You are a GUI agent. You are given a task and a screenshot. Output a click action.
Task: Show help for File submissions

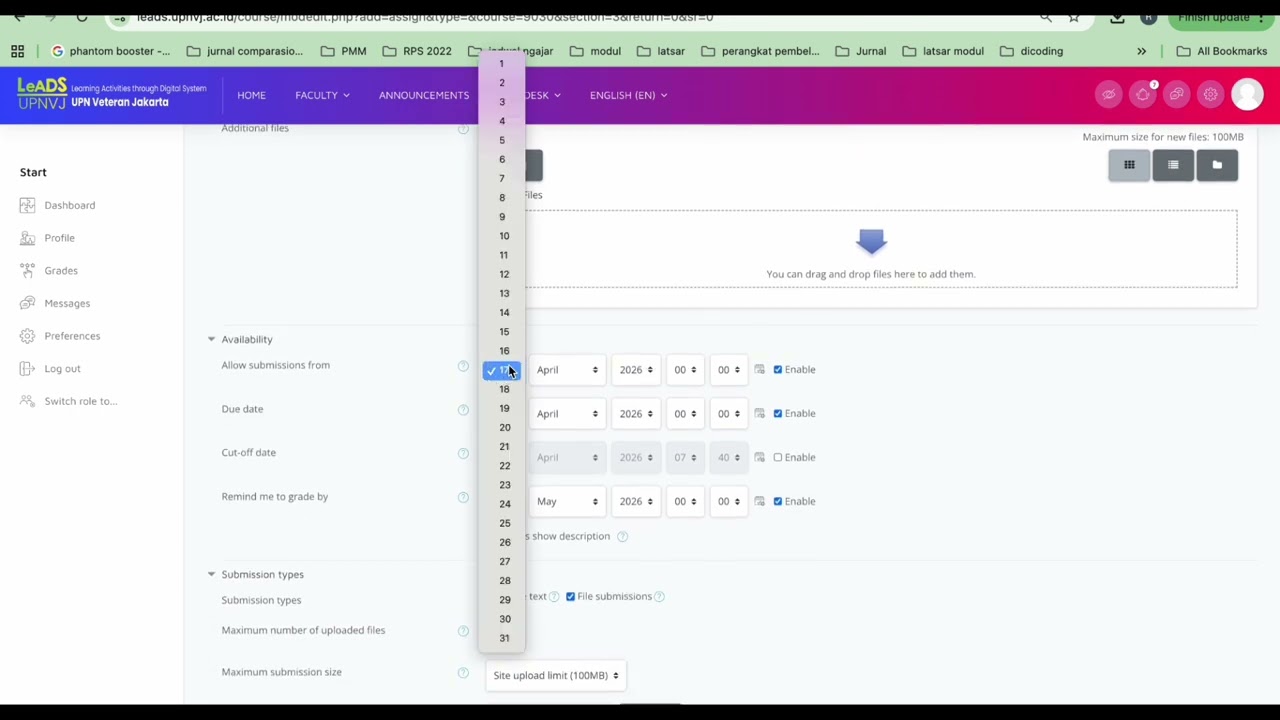click(659, 597)
